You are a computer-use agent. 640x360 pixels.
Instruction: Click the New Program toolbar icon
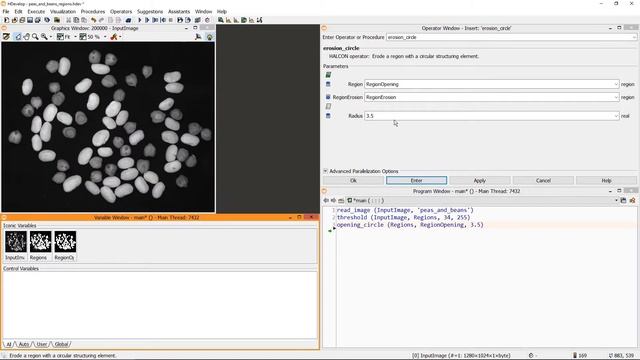pos(6,20)
